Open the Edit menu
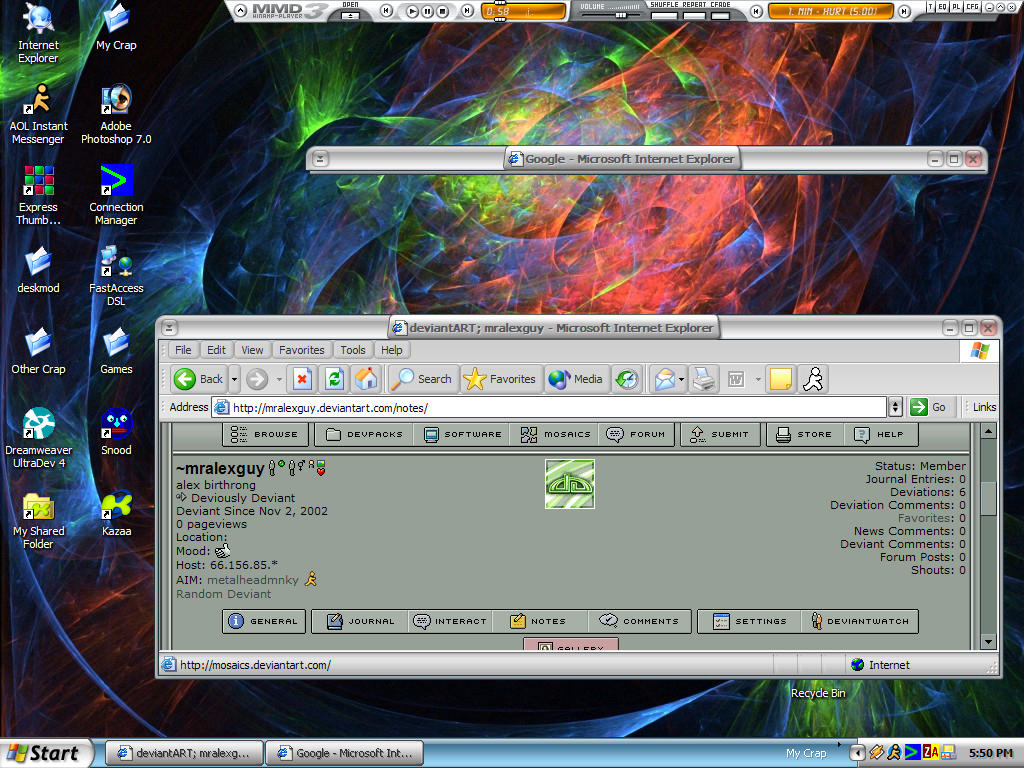 click(216, 350)
